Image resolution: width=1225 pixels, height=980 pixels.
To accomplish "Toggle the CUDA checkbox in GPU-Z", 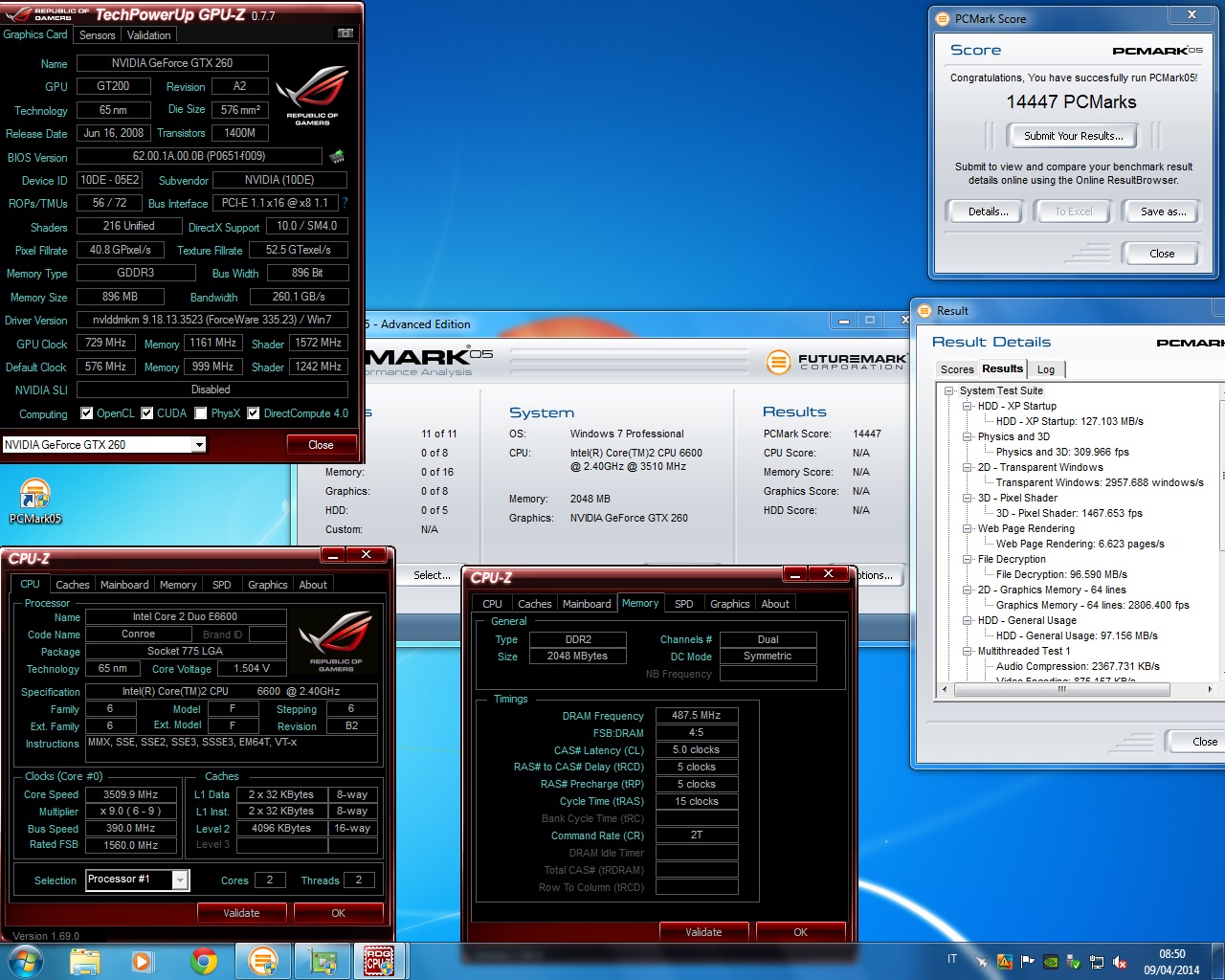I will click(147, 413).
